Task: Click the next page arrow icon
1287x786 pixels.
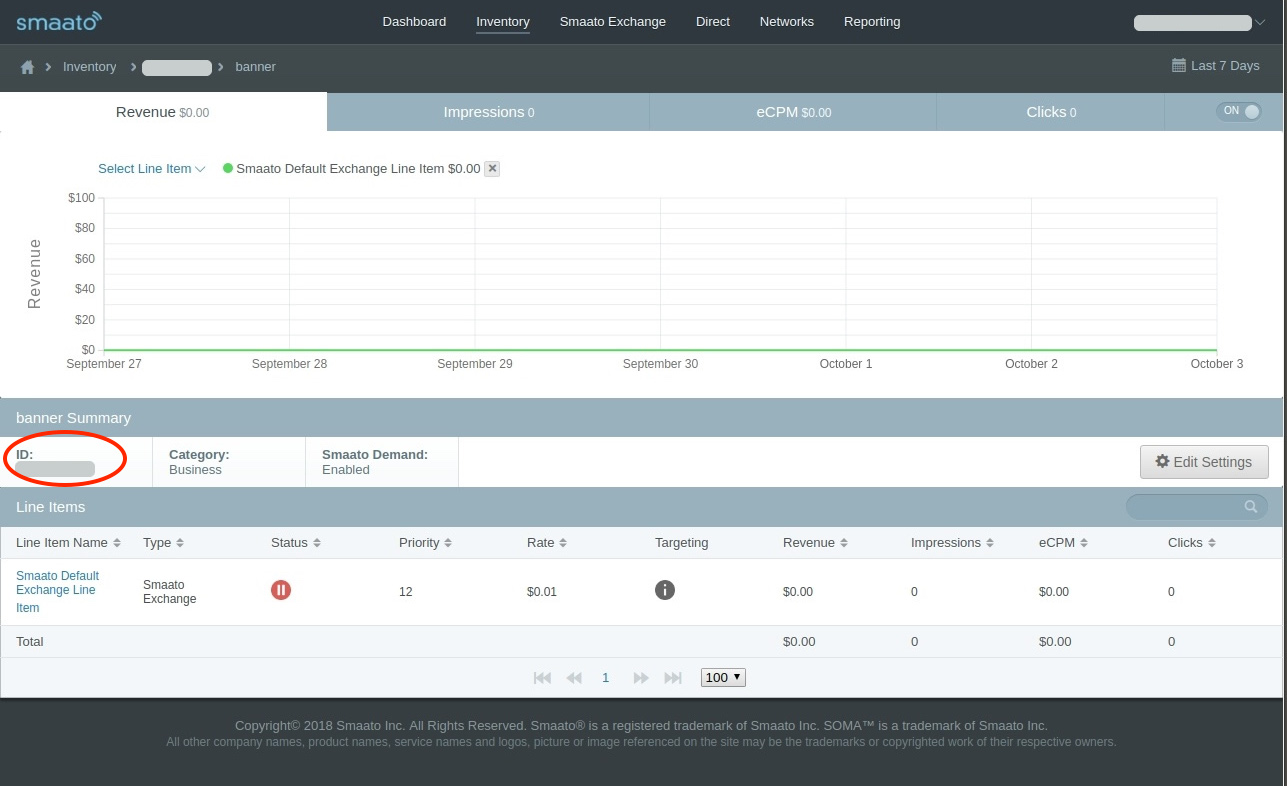Action: (x=641, y=678)
